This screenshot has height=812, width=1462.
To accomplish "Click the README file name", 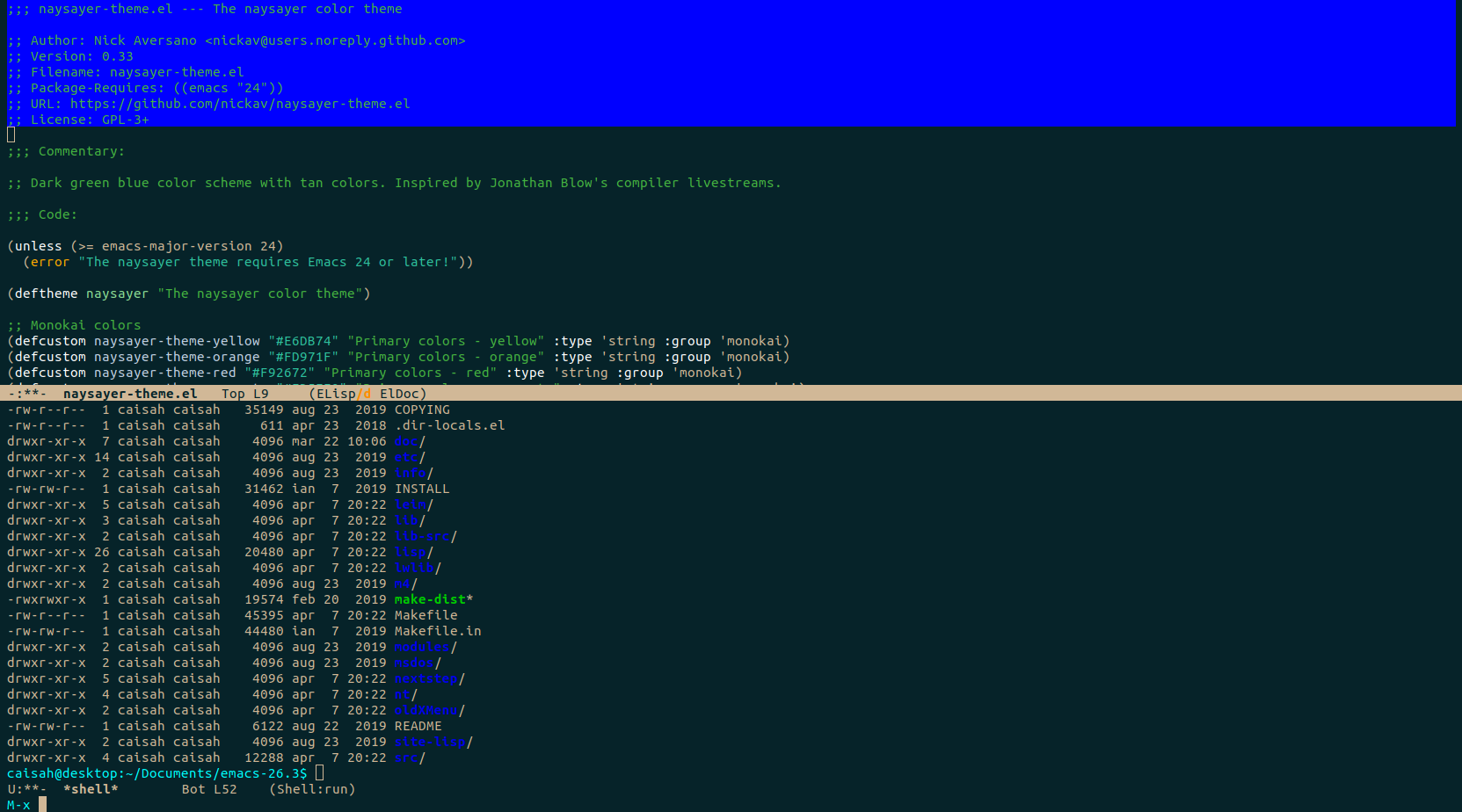I will [x=418, y=726].
